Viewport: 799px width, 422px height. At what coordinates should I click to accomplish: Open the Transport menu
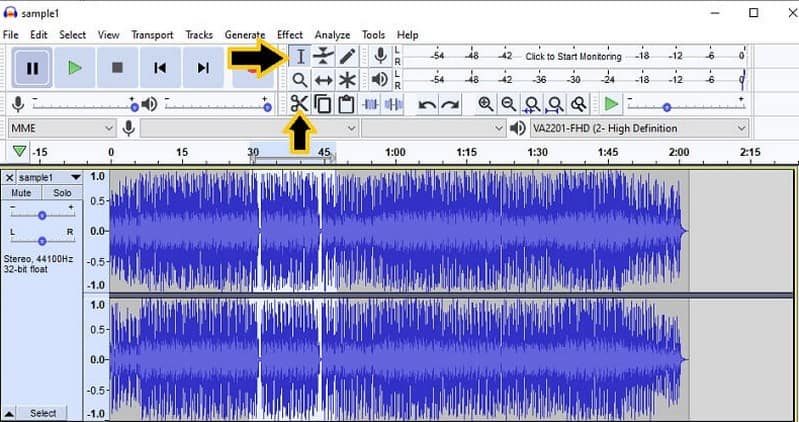pyautogui.click(x=152, y=35)
